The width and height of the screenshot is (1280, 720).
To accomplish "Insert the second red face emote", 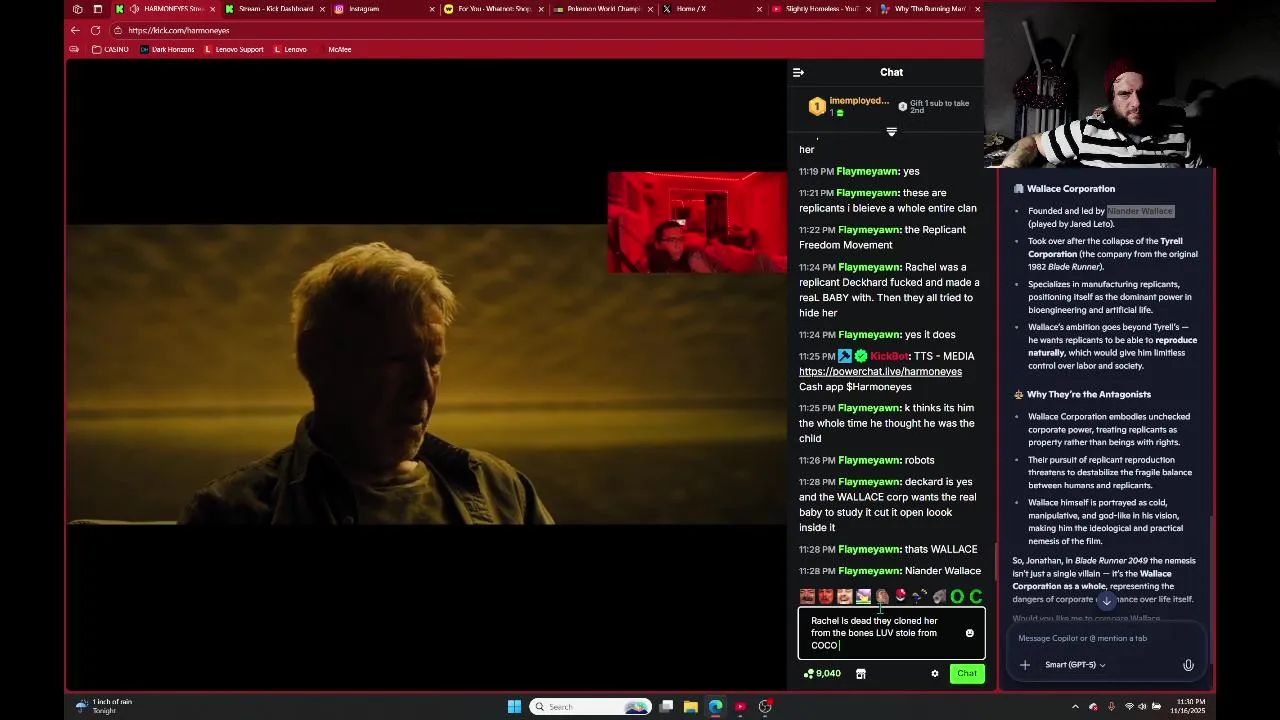I will (x=826, y=597).
